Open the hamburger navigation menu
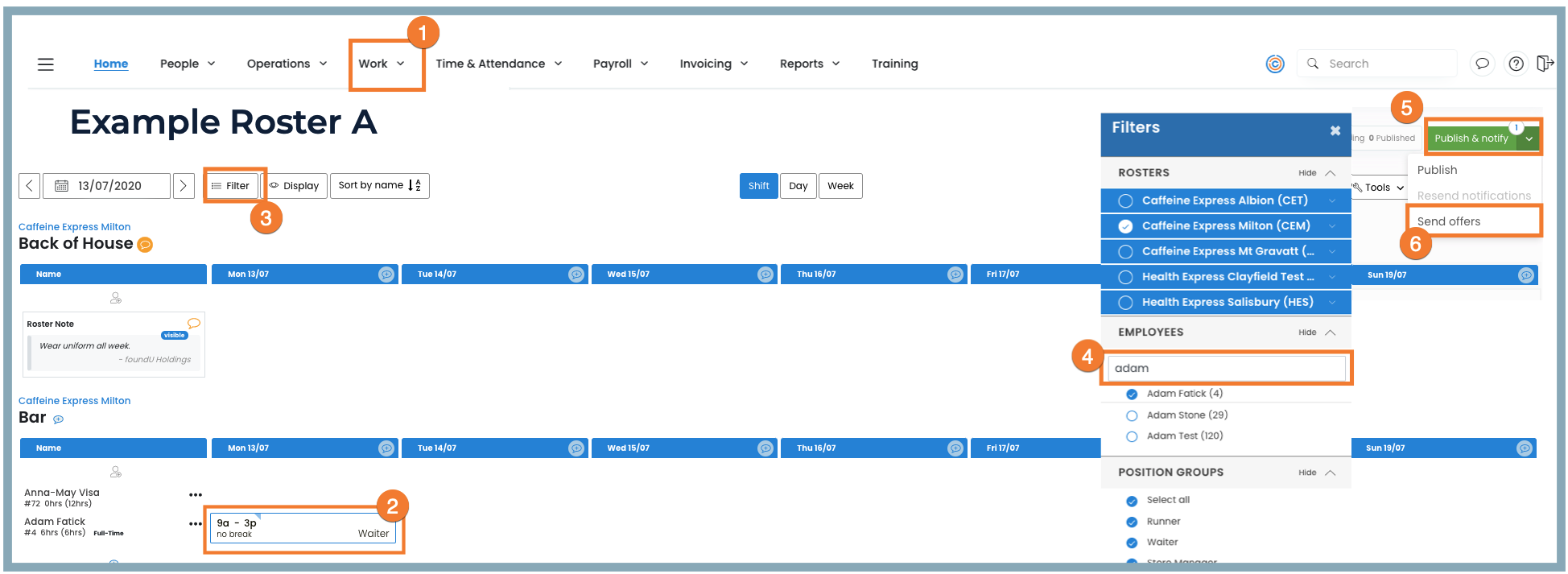The width and height of the screenshot is (1568, 574). pyautogui.click(x=46, y=64)
